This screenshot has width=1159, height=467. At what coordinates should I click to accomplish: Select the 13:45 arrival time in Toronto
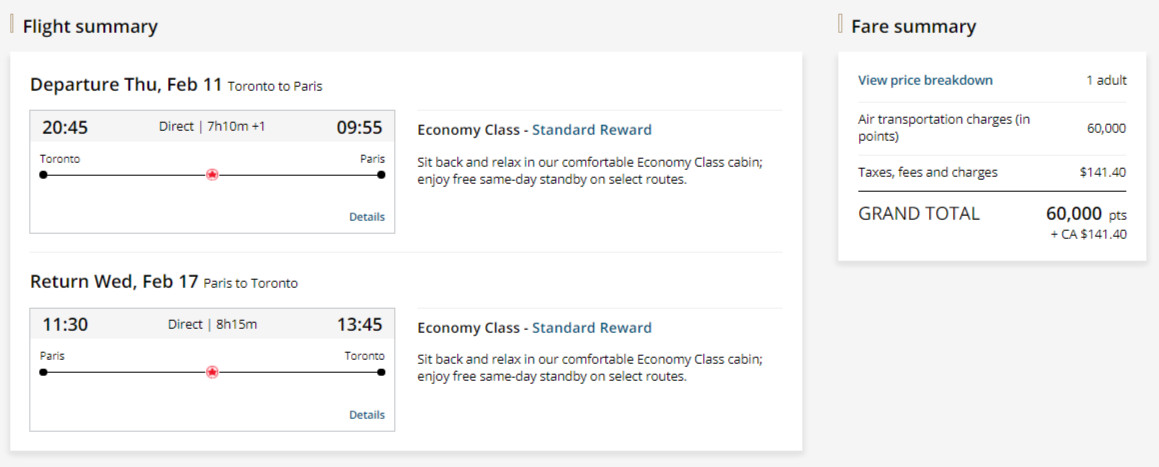(x=359, y=324)
